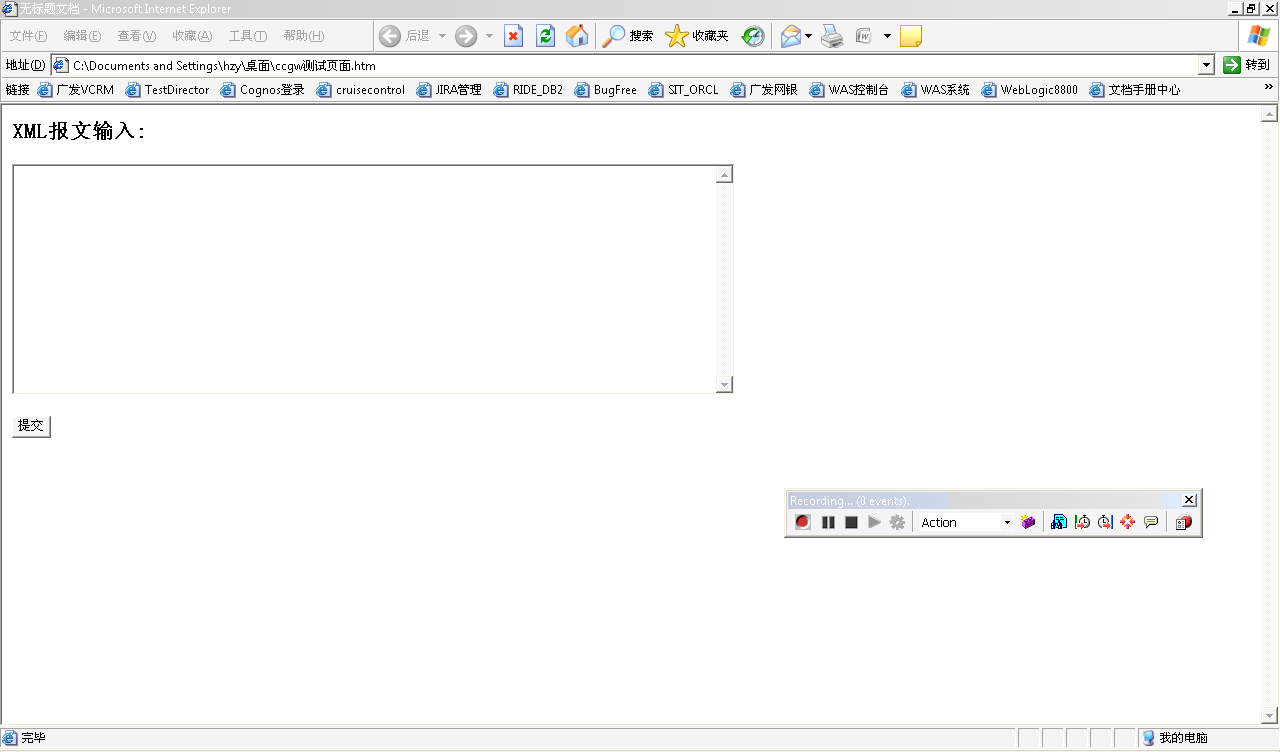
Task: Open the 广发网银 link
Action: [x=765, y=90]
